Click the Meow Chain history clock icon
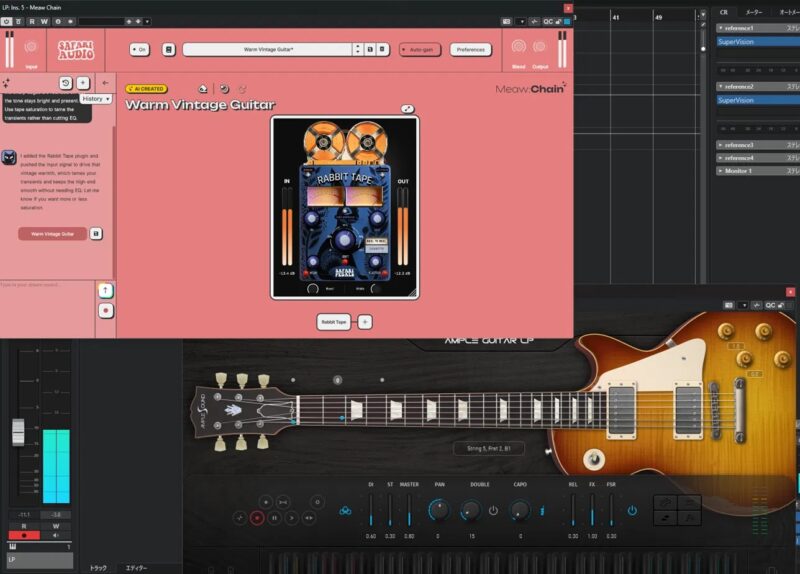The height and width of the screenshot is (574, 800). click(66, 83)
